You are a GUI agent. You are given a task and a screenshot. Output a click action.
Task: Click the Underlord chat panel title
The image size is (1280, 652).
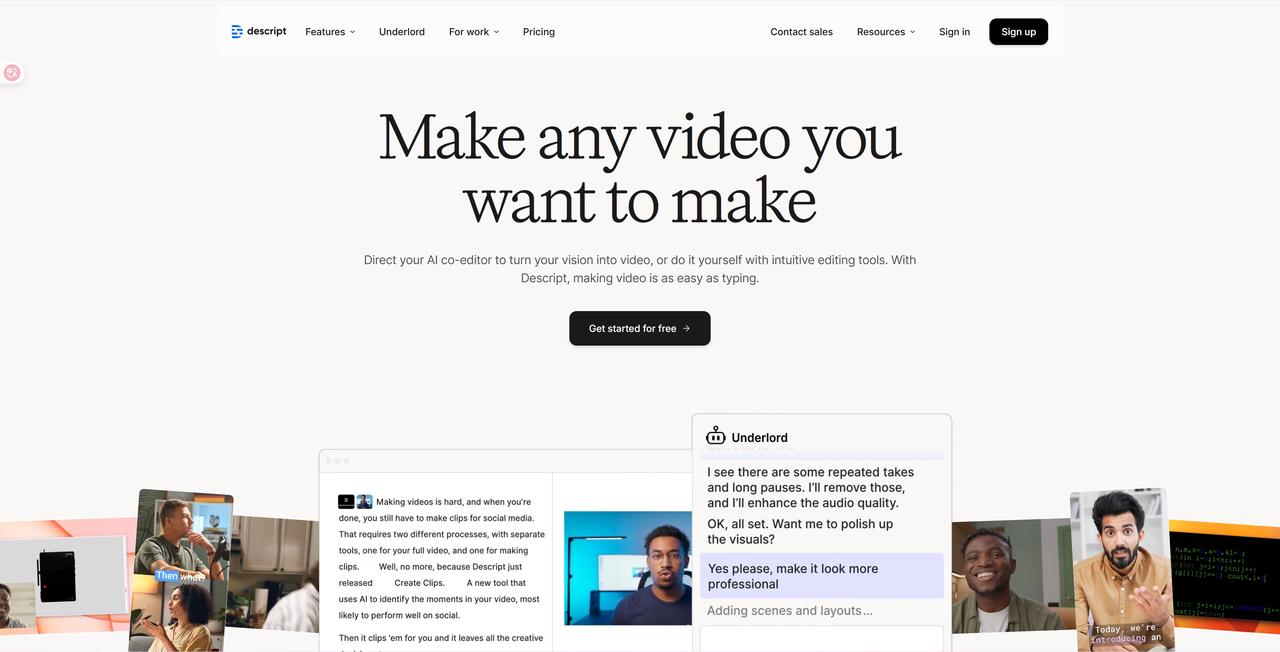(x=759, y=437)
